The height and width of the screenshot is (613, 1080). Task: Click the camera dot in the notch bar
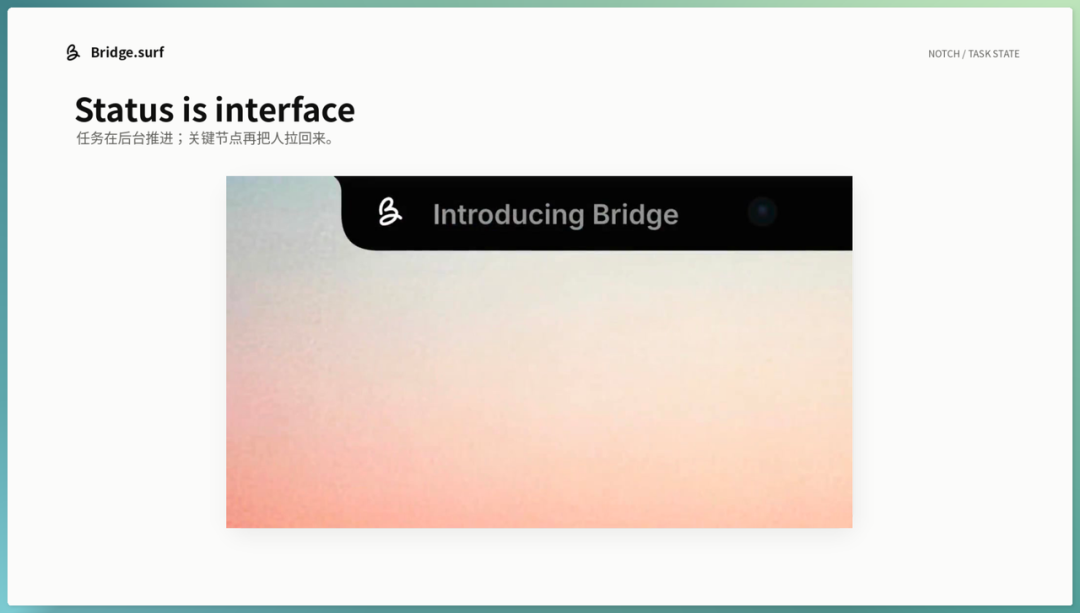coord(762,211)
